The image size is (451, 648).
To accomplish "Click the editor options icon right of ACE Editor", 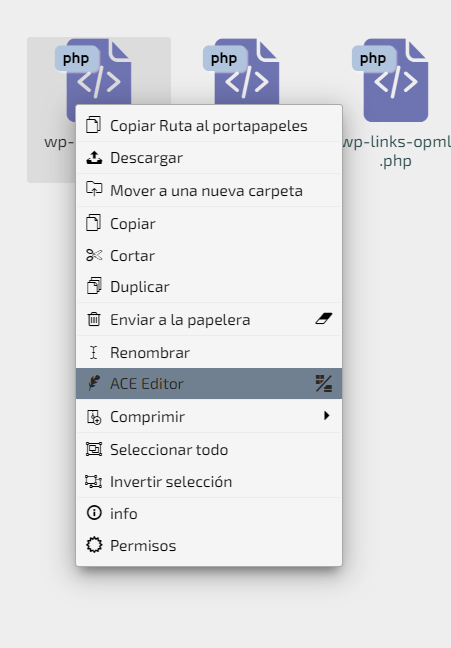I will click(324, 383).
